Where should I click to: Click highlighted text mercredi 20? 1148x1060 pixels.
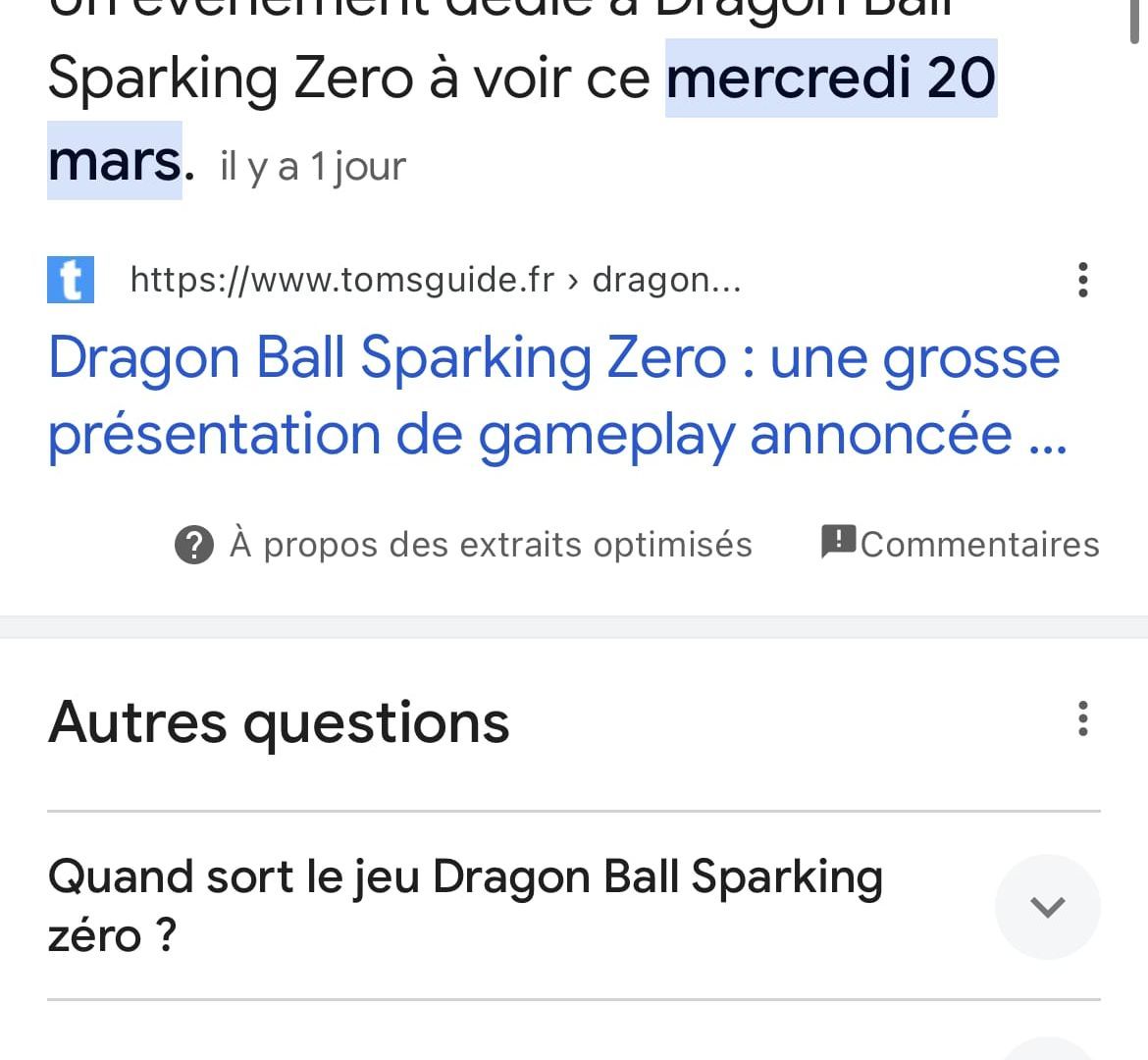click(x=831, y=78)
